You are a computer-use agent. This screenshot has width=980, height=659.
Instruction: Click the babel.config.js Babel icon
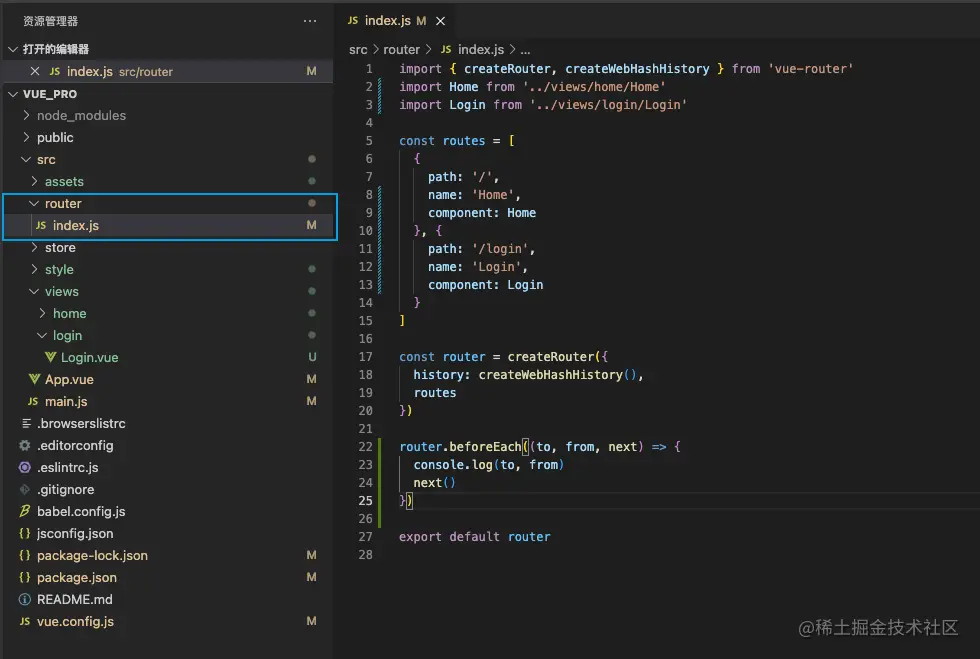[25, 511]
